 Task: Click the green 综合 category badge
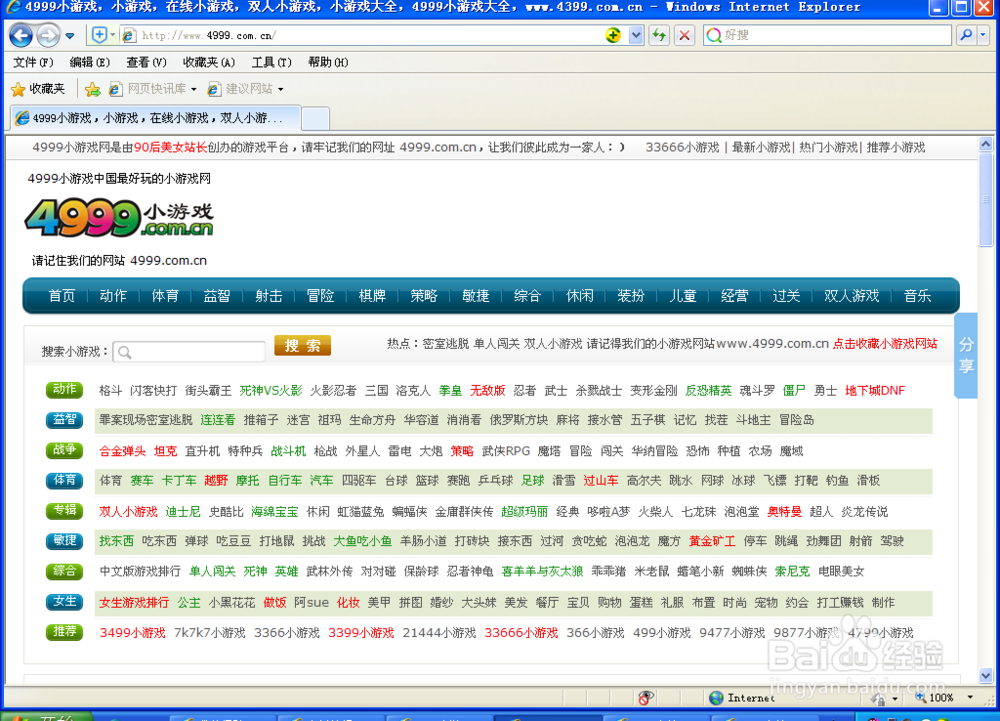pyautogui.click(x=64, y=571)
